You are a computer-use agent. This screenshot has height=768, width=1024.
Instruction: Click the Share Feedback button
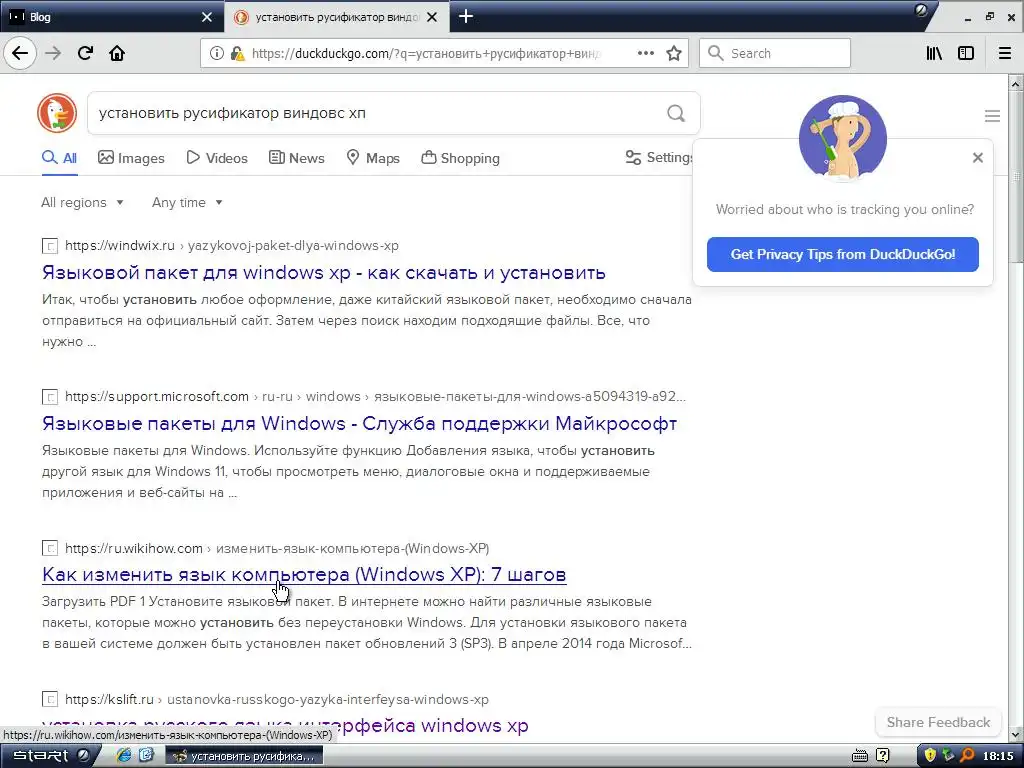(x=938, y=722)
